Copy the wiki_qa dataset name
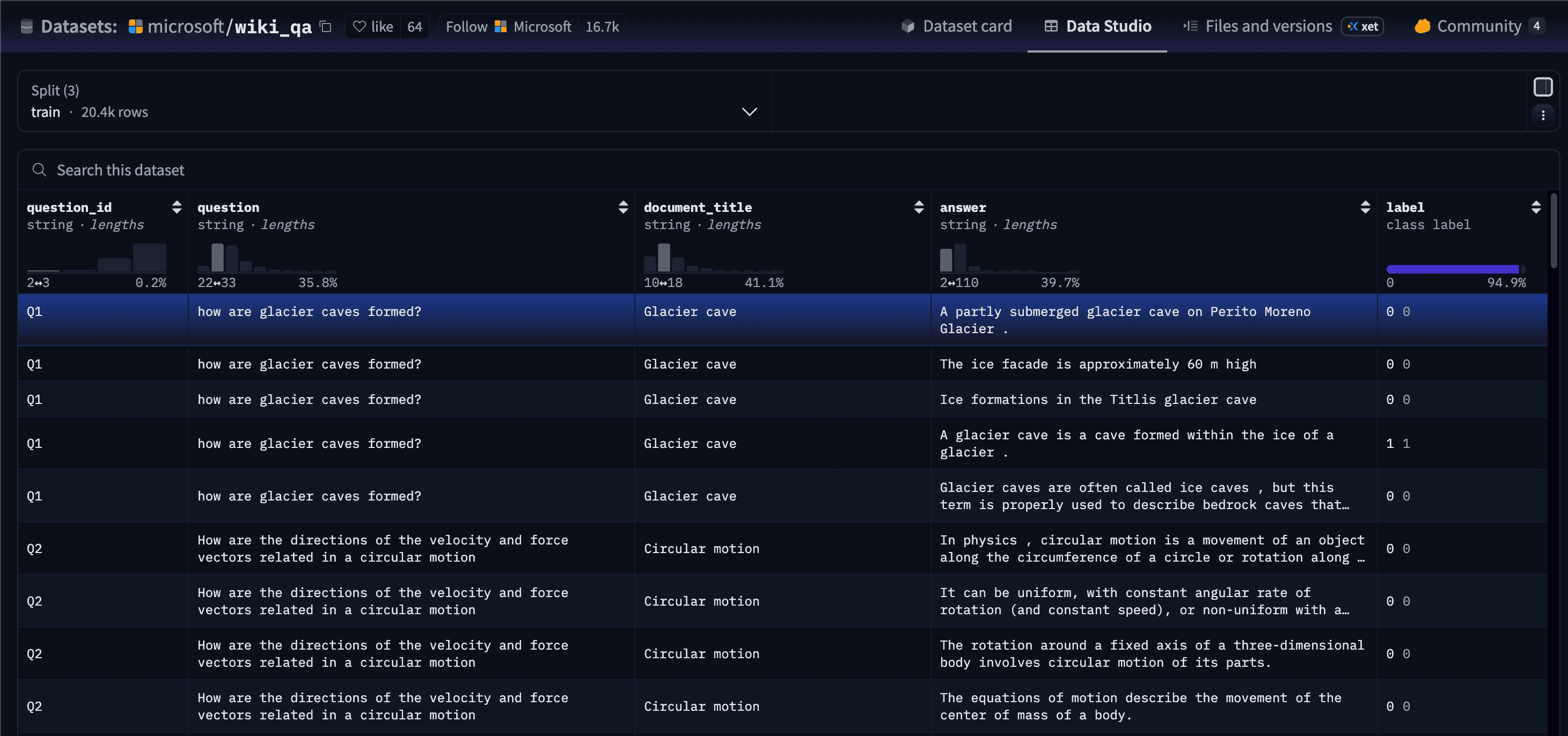 [x=325, y=27]
